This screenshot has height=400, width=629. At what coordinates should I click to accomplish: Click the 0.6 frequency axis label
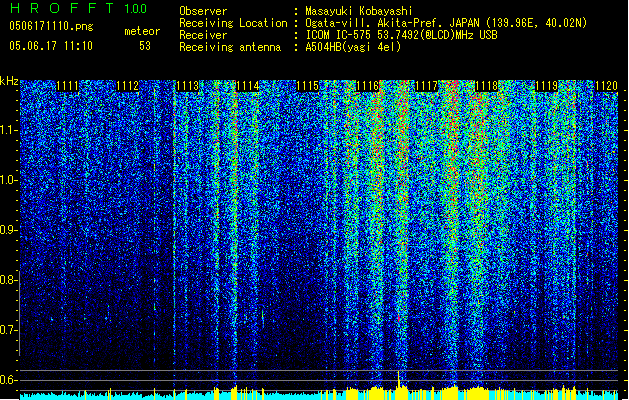tap(9, 379)
